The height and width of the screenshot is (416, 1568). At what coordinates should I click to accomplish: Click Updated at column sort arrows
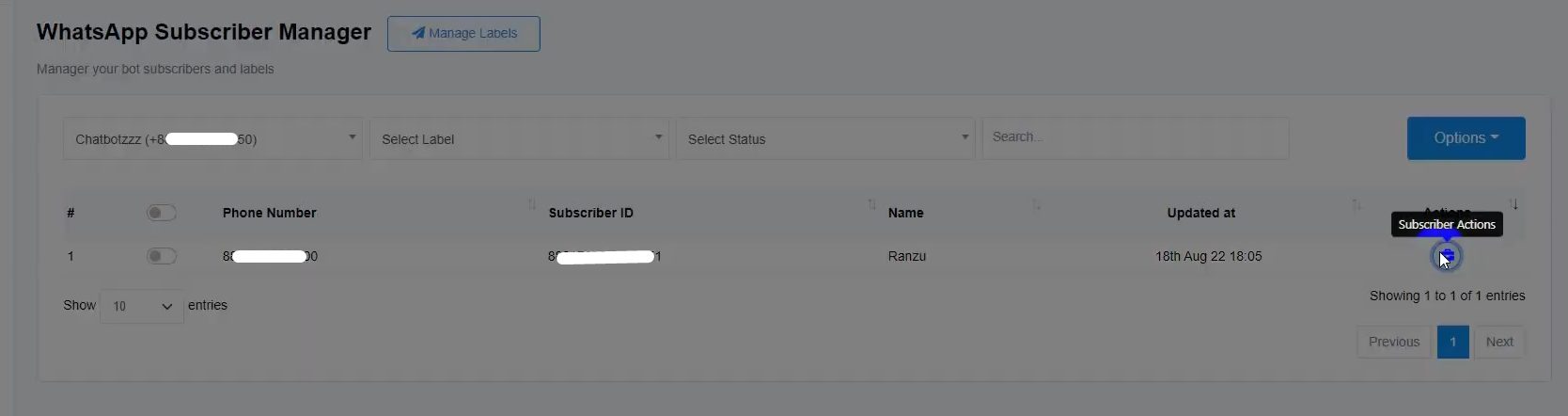pyautogui.click(x=1356, y=205)
